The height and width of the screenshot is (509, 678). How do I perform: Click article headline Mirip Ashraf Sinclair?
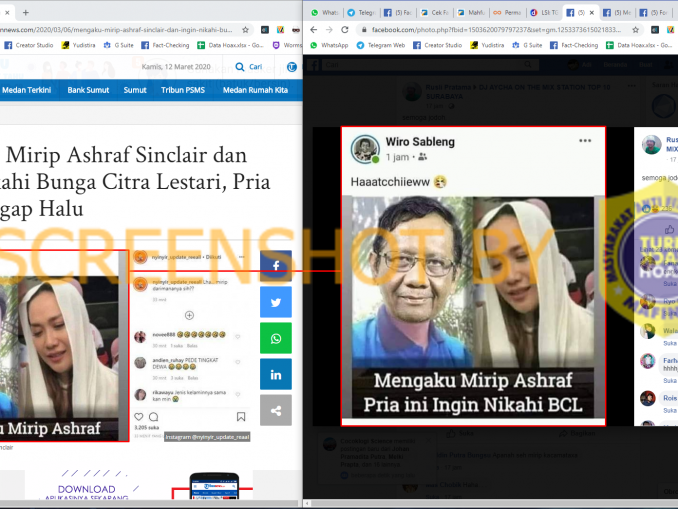tap(135, 182)
